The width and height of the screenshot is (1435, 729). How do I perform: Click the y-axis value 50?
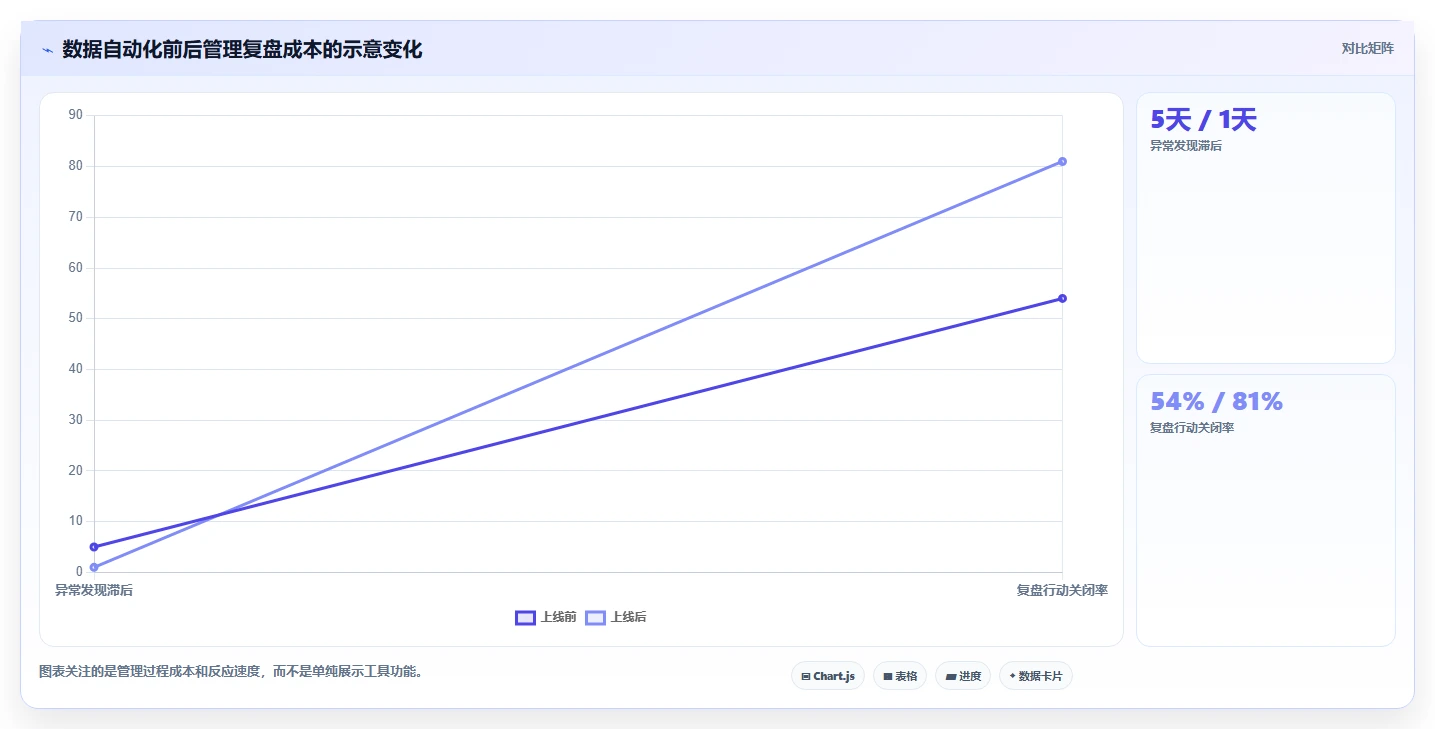(x=75, y=318)
